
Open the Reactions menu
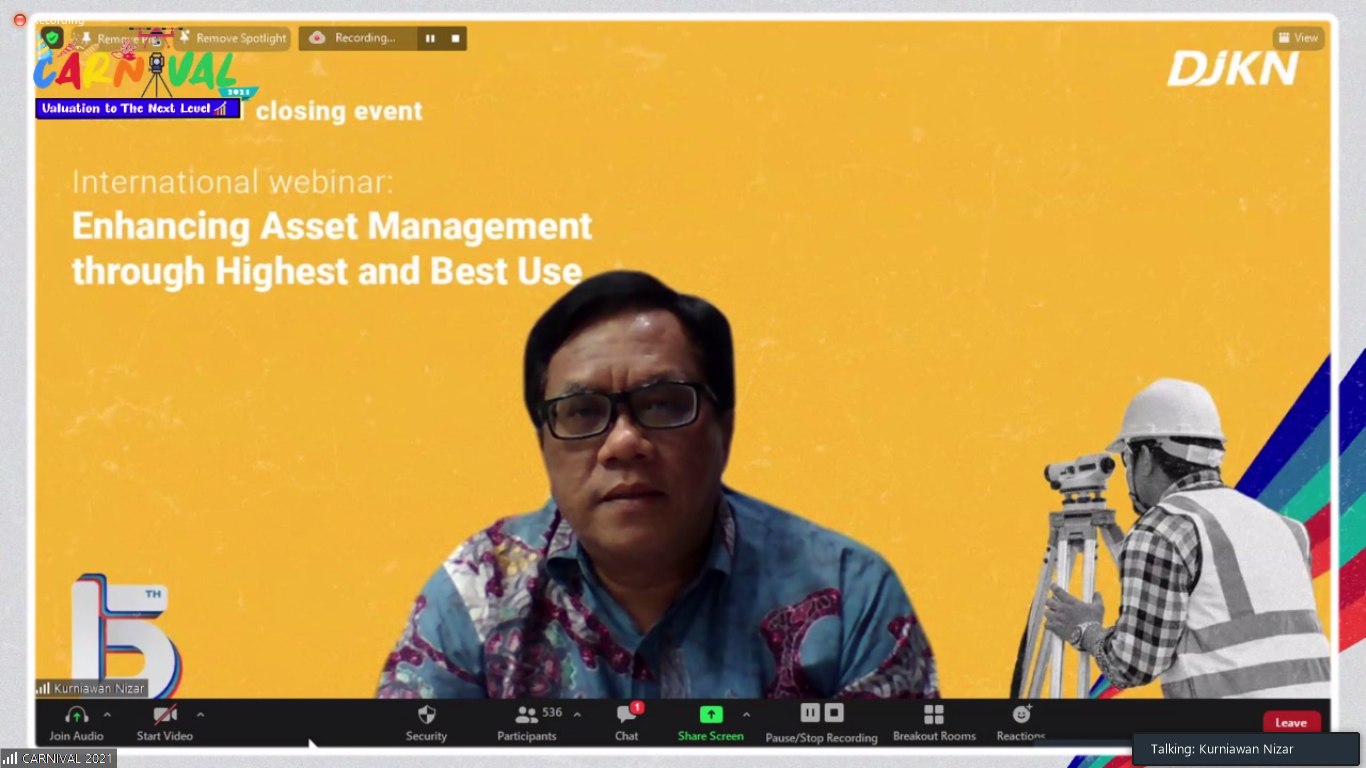pos(1021,715)
